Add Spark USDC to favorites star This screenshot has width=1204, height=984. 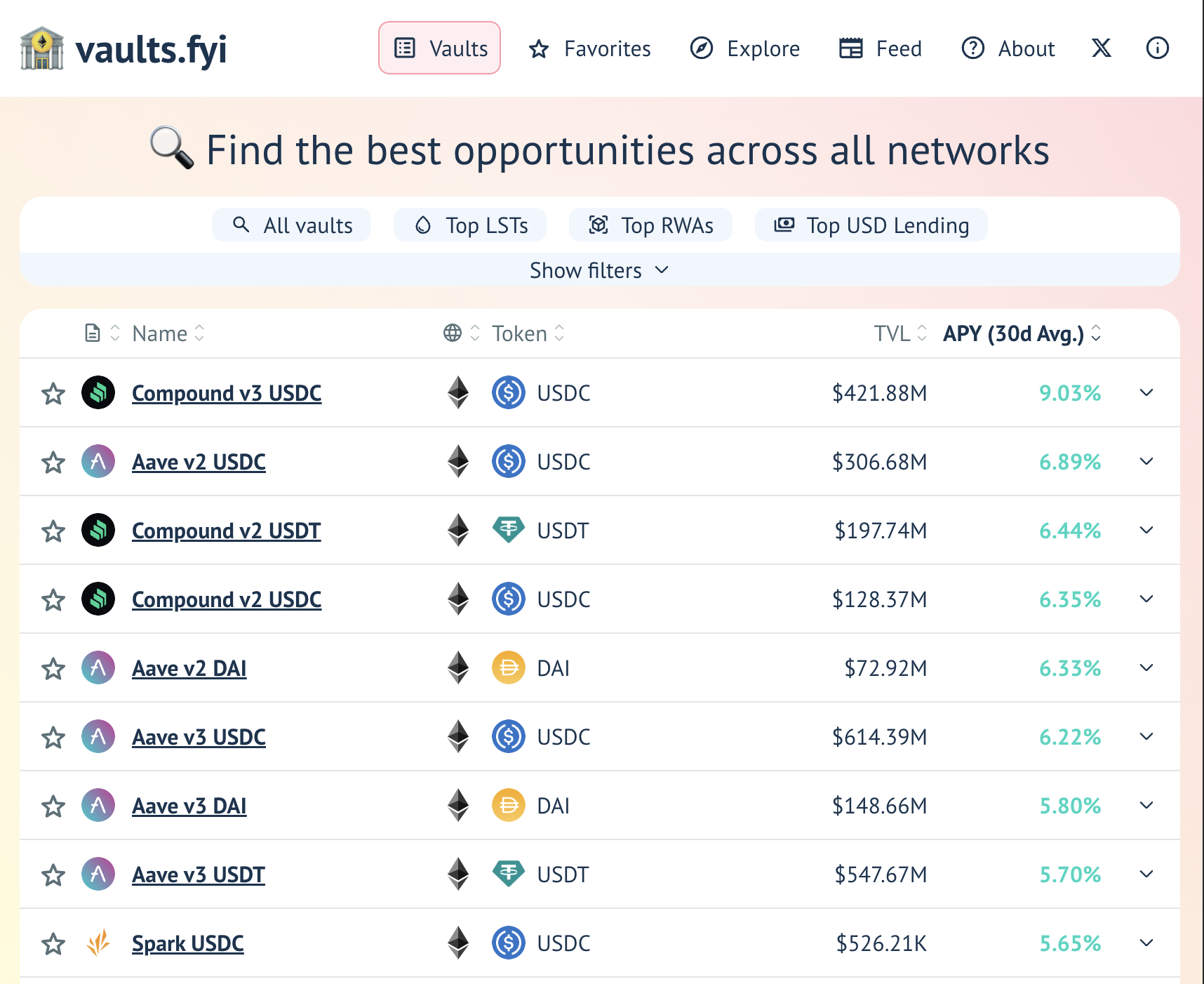pyautogui.click(x=53, y=944)
